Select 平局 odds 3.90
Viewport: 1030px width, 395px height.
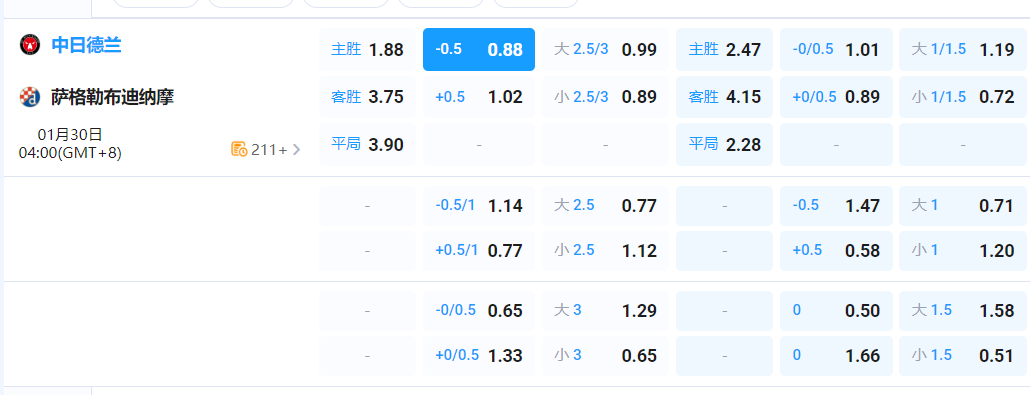coord(368,145)
